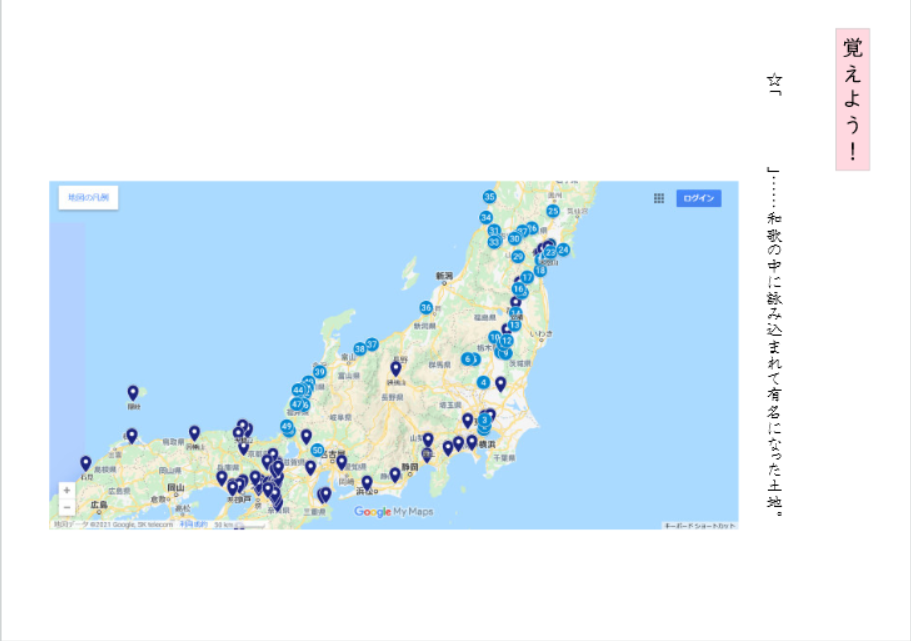Click numbered marker 4 north of Tokyo
This screenshot has width=911, height=641.
click(483, 382)
